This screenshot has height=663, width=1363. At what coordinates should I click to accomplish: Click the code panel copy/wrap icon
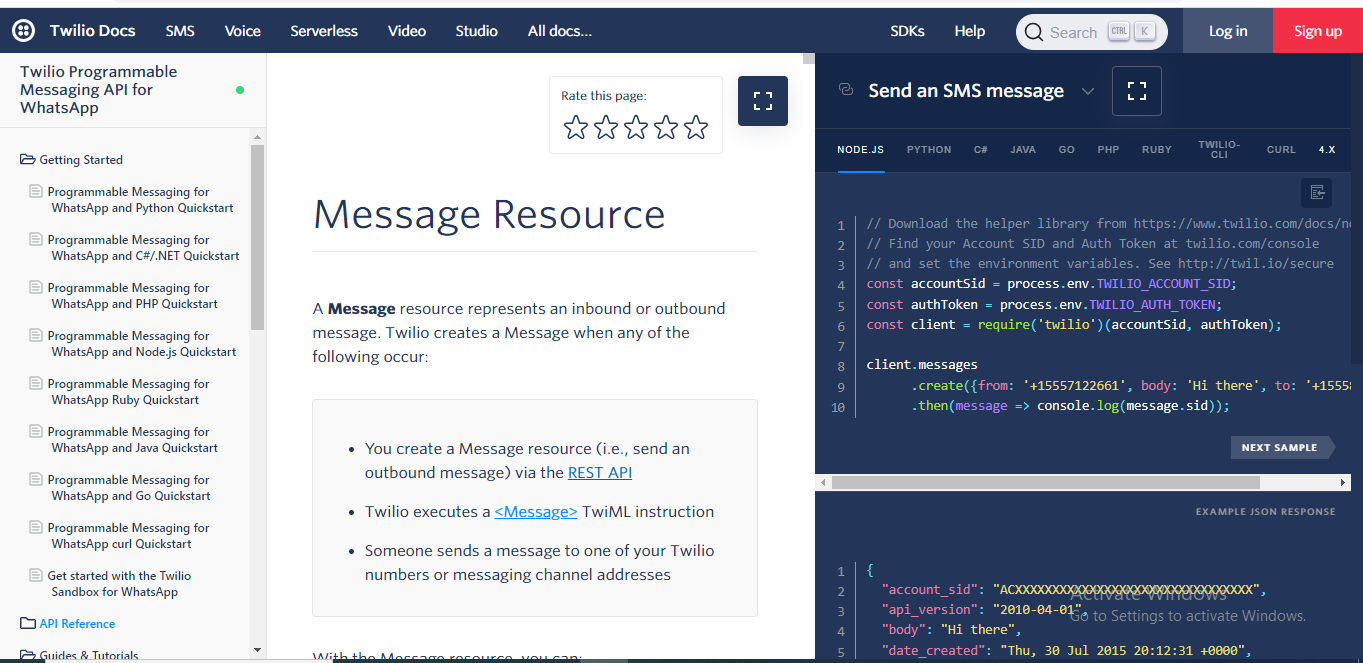[x=1316, y=193]
